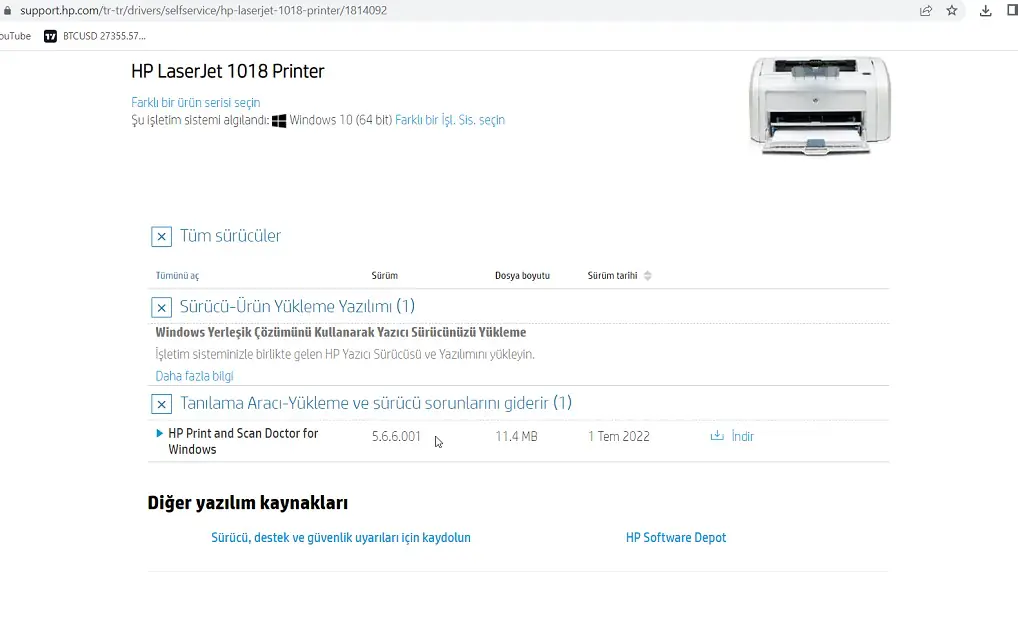The image size is (1018, 619).
Task: Open the HP Software Depot link
Action: click(x=676, y=537)
